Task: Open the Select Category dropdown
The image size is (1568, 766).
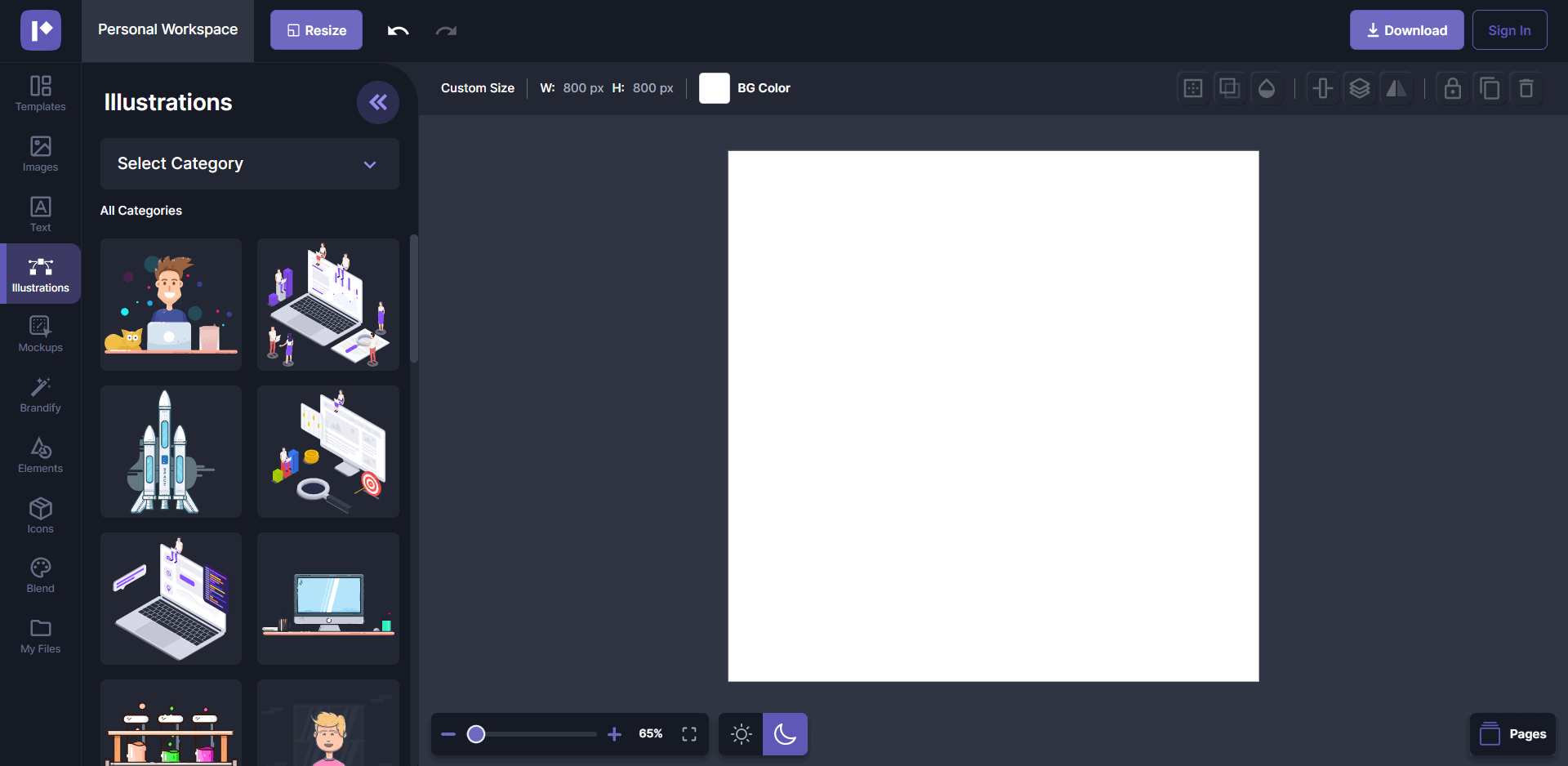Action: [x=249, y=163]
